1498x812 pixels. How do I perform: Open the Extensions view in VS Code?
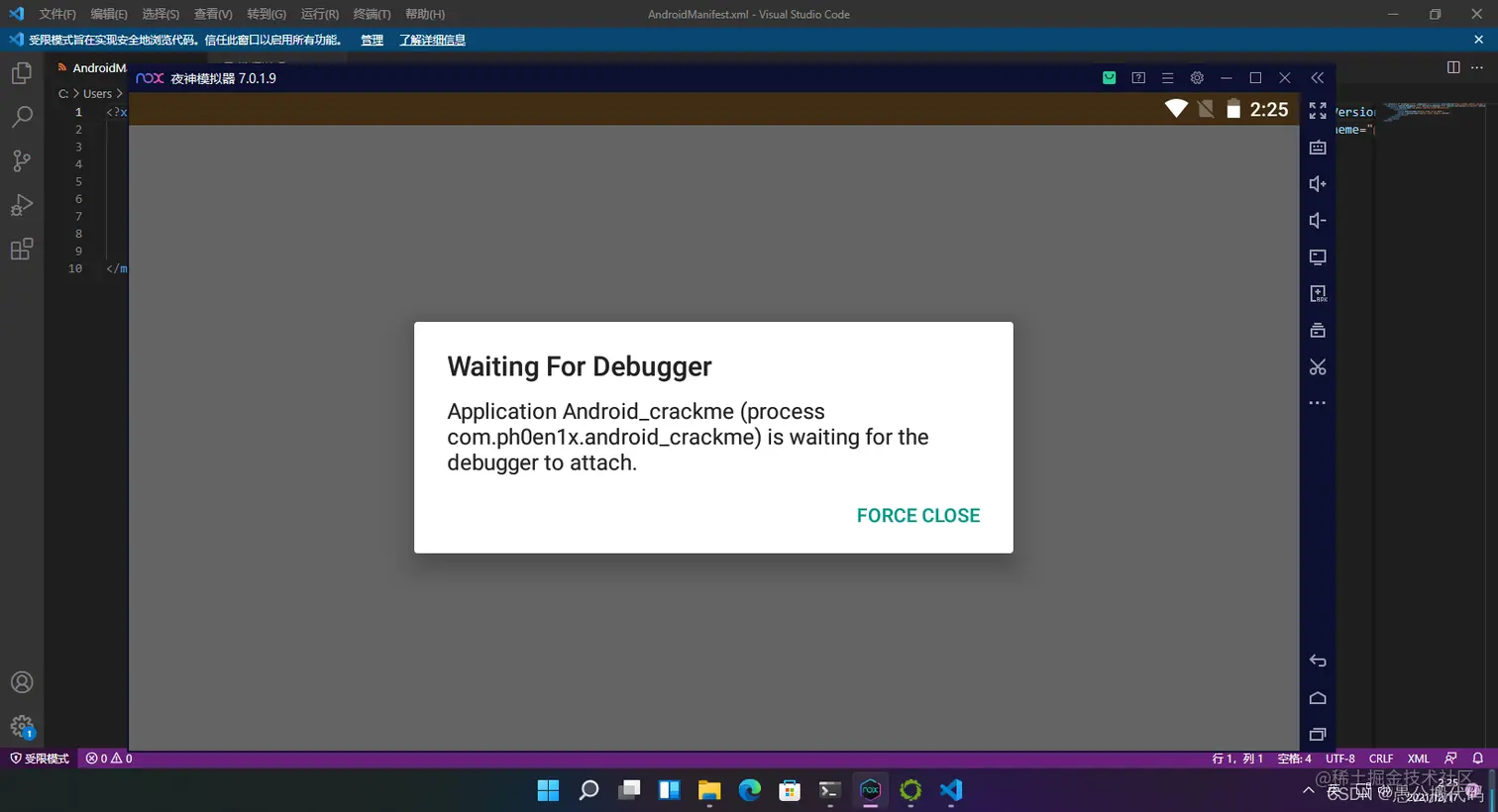pyautogui.click(x=22, y=249)
